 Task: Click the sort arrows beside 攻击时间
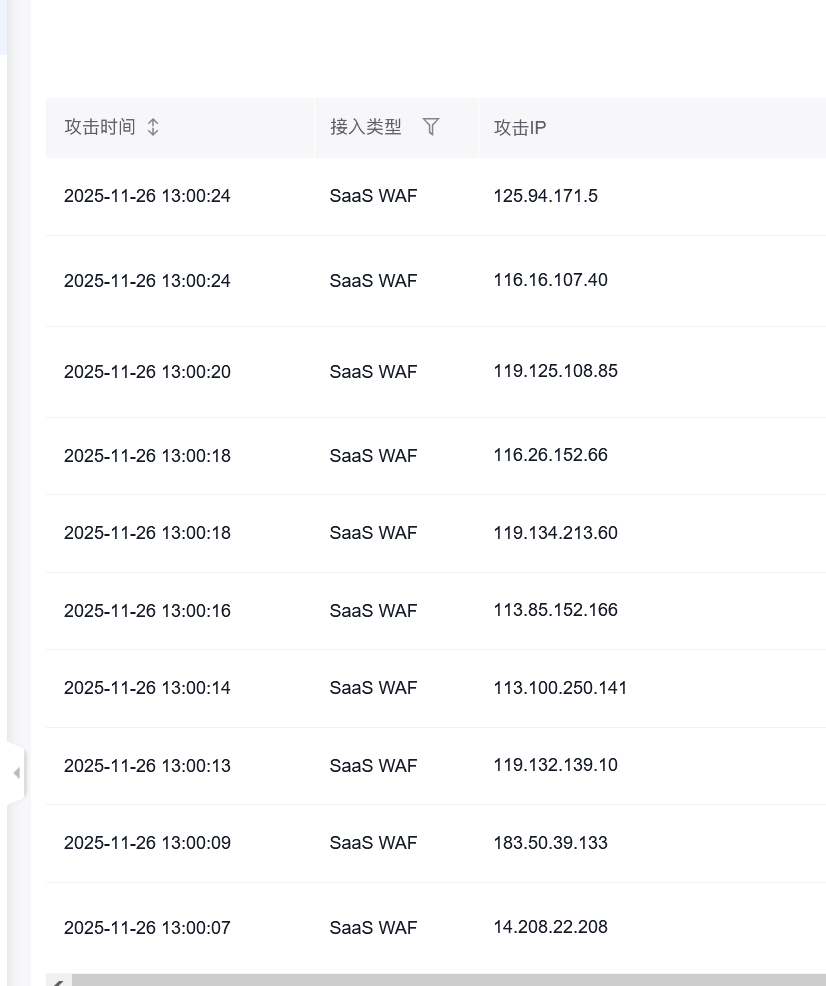click(x=151, y=127)
